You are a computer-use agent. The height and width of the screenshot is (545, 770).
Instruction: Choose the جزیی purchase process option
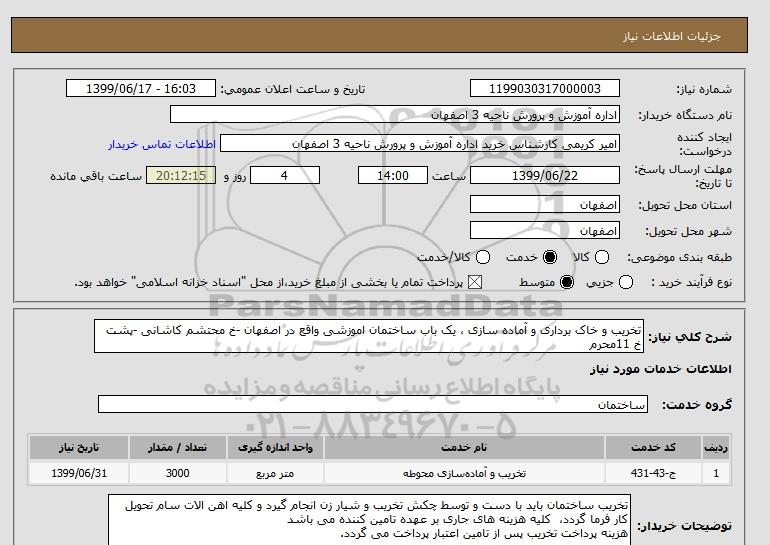[626, 282]
